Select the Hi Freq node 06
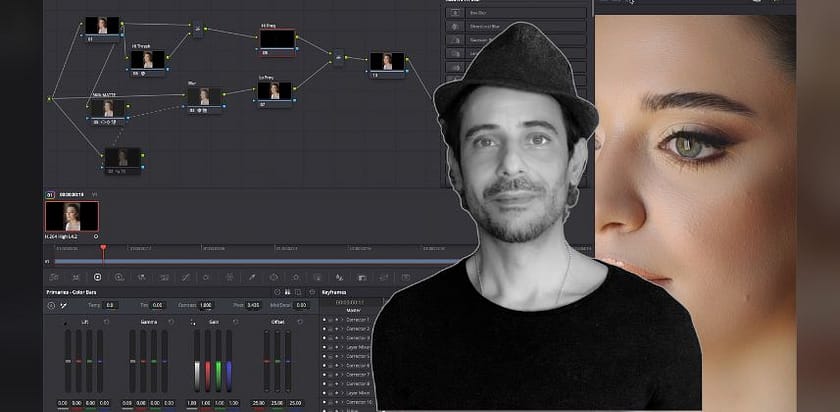 click(x=278, y=40)
